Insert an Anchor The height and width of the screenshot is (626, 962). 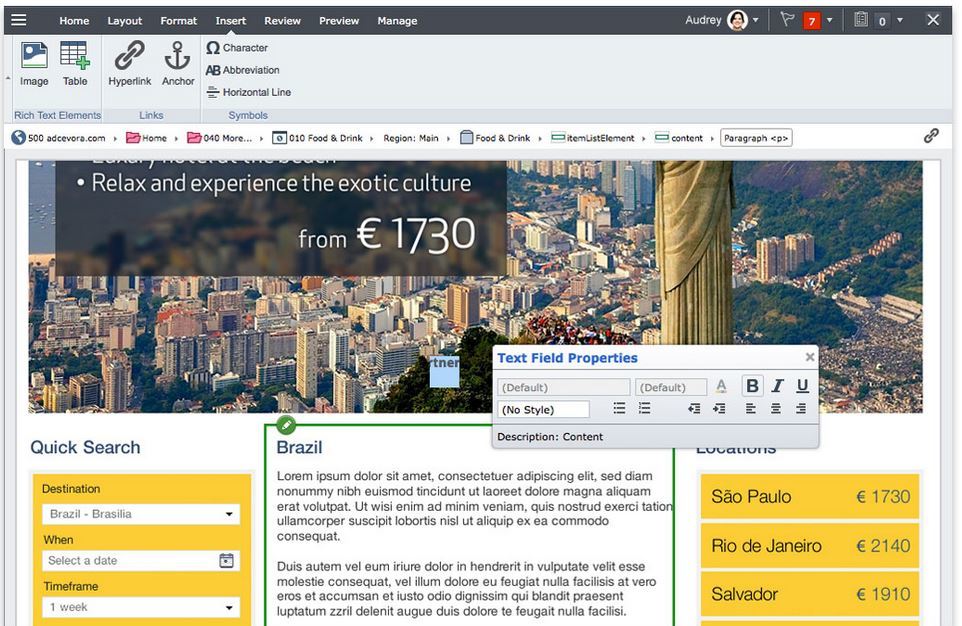pyautogui.click(x=178, y=64)
